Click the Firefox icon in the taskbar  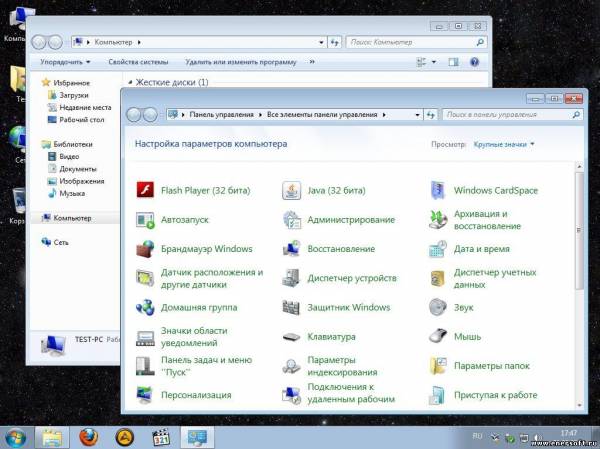pyautogui.click(x=88, y=437)
